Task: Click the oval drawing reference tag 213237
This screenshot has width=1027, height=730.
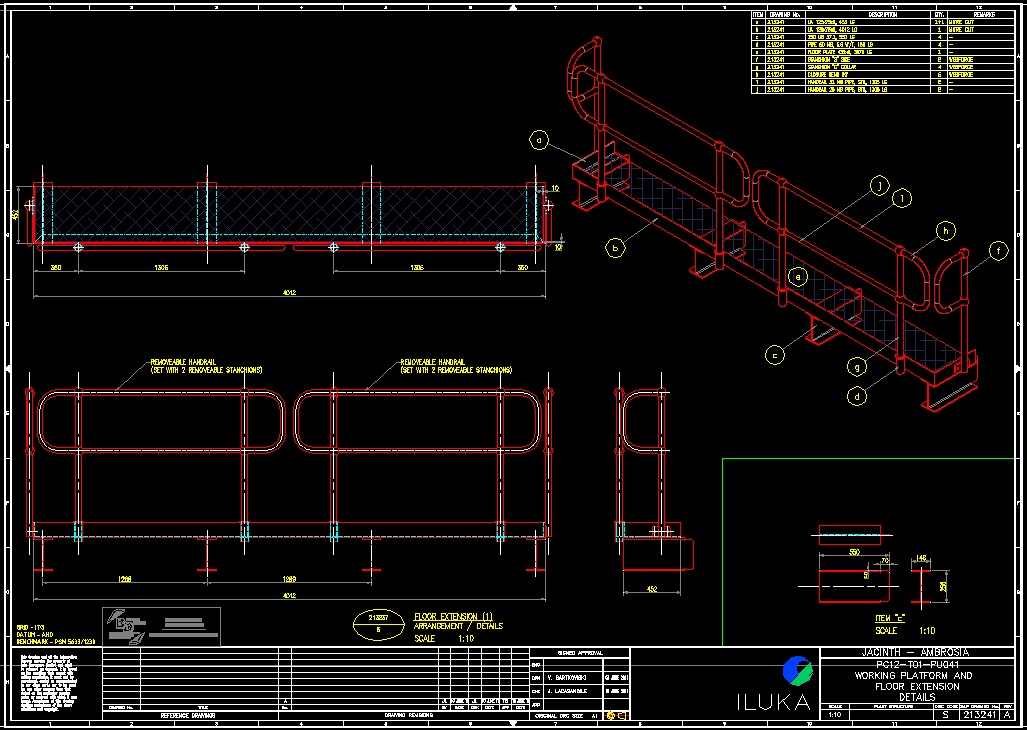Action: [x=378, y=625]
